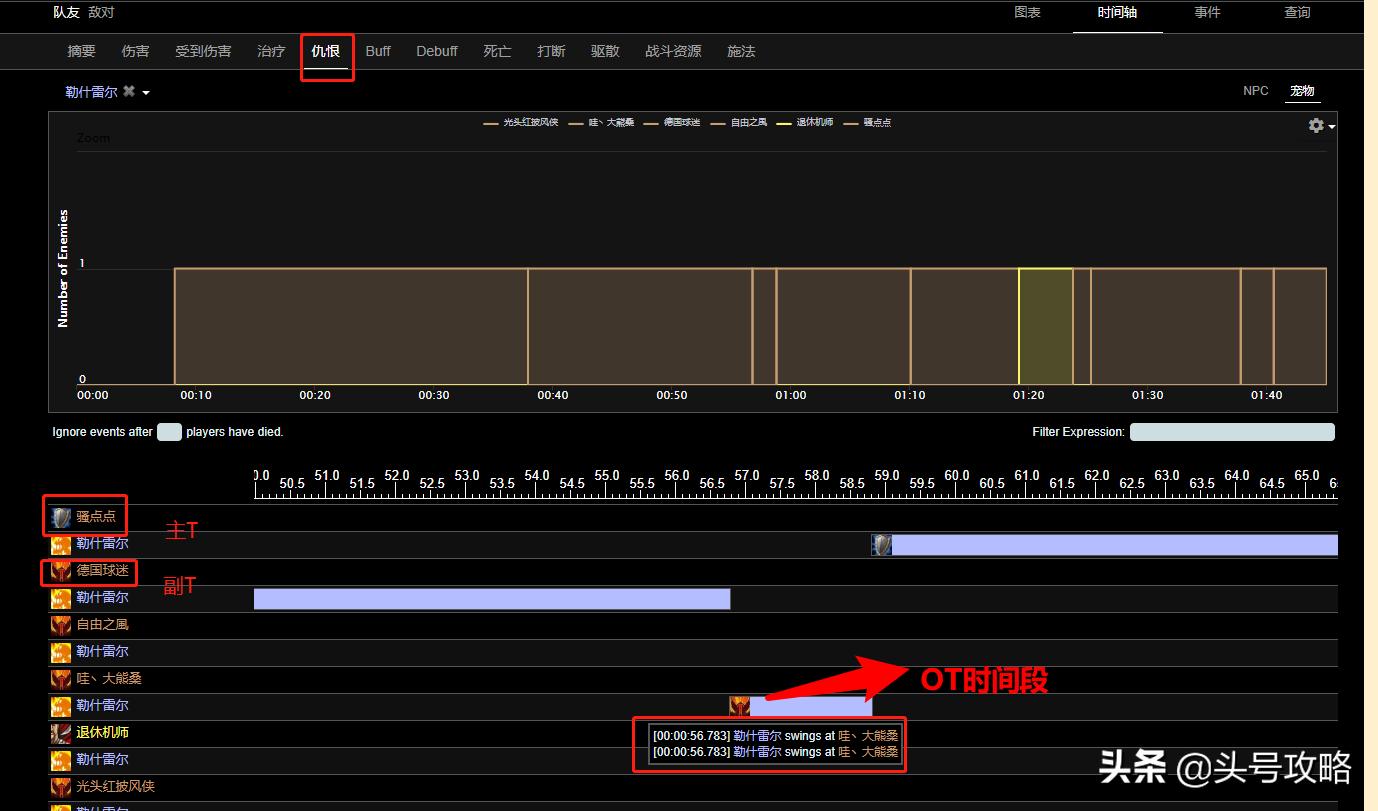The width and height of the screenshot is (1378, 811).
Task: Click the 退休机师 player name
Action: (x=102, y=733)
